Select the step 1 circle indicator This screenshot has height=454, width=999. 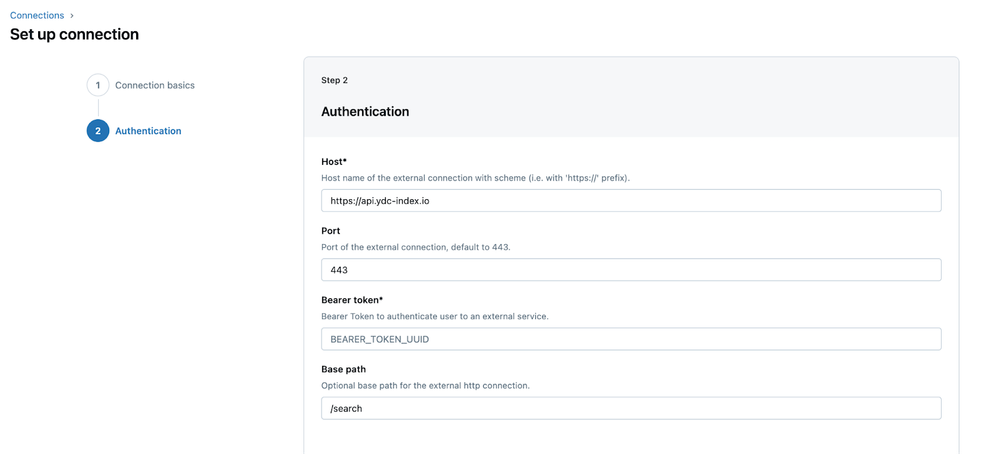tap(98, 85)
